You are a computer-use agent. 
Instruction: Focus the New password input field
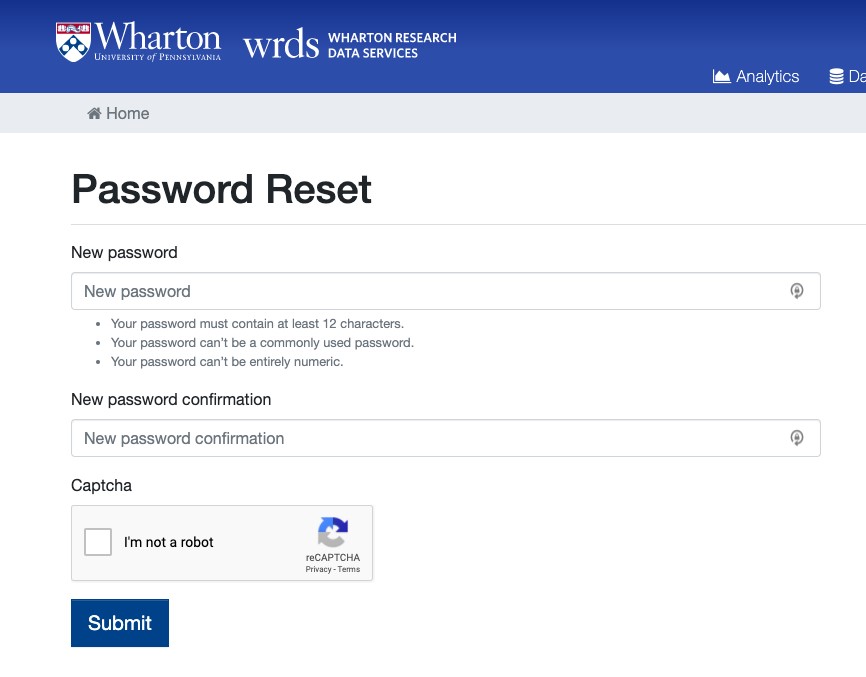click(430, 291)
